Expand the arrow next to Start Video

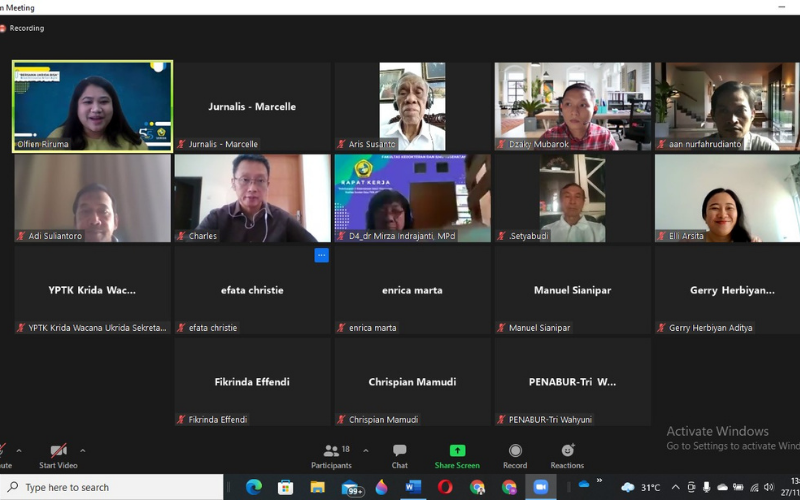coord(83,451)
